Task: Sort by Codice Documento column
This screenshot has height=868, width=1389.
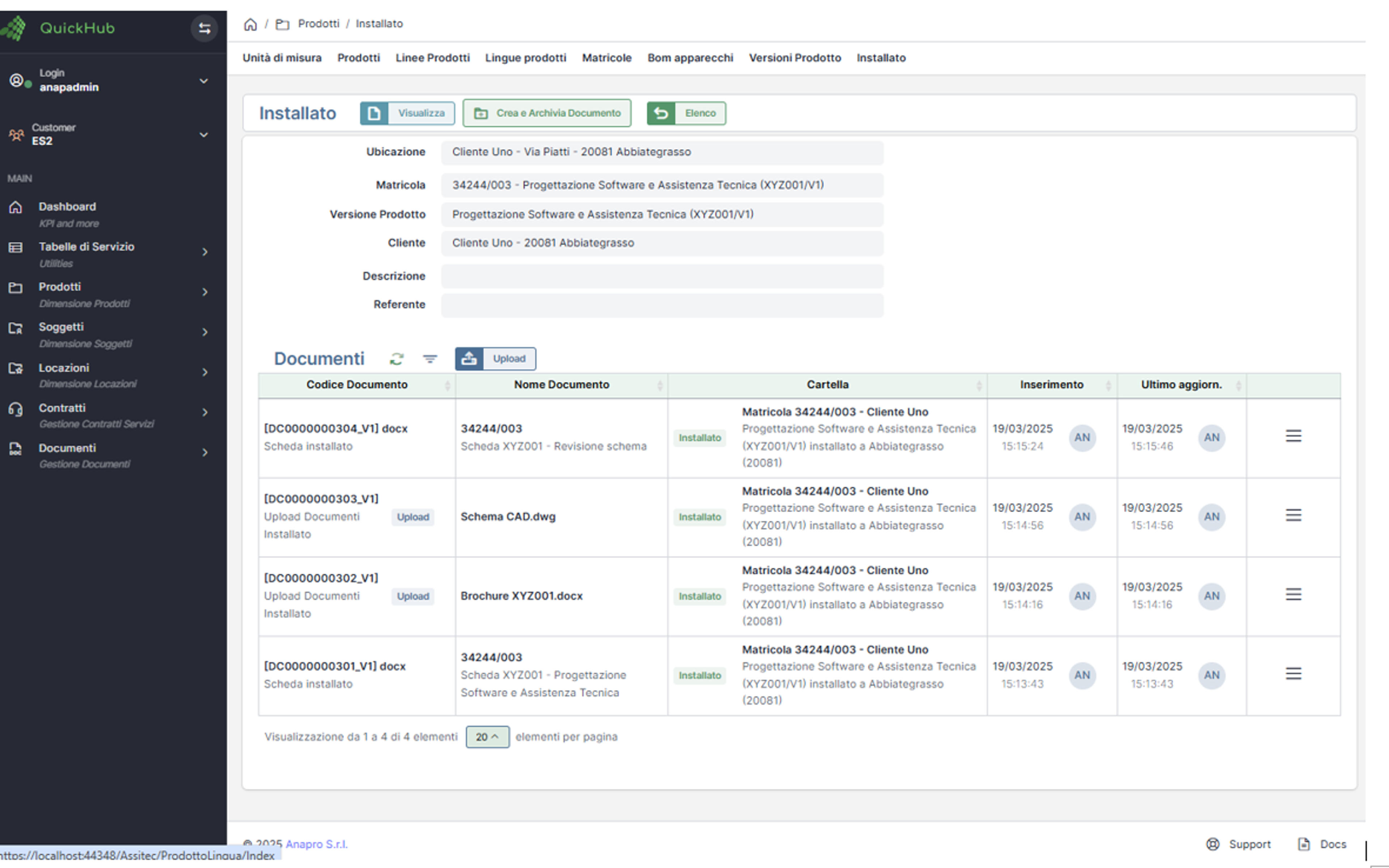Action: pyautogui.click(x=357, y=385)
